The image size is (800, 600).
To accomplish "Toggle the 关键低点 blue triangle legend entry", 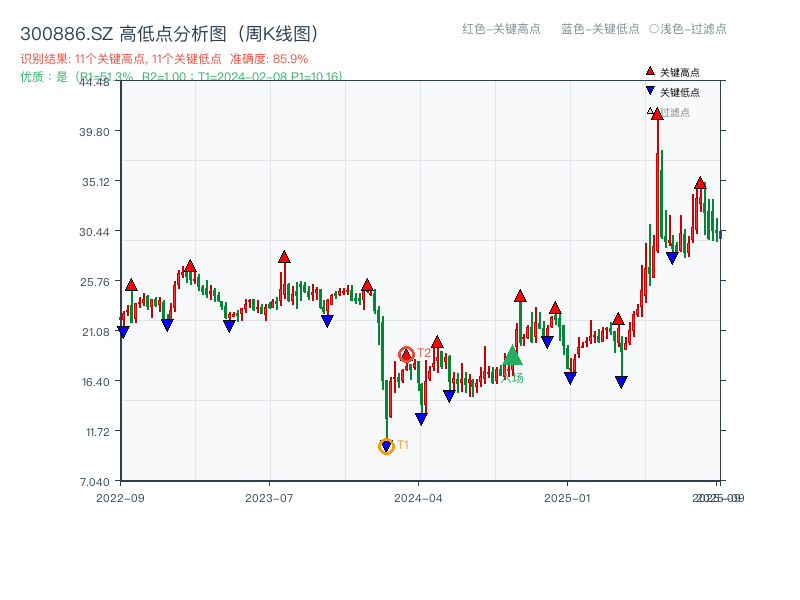I will point(673,92).
